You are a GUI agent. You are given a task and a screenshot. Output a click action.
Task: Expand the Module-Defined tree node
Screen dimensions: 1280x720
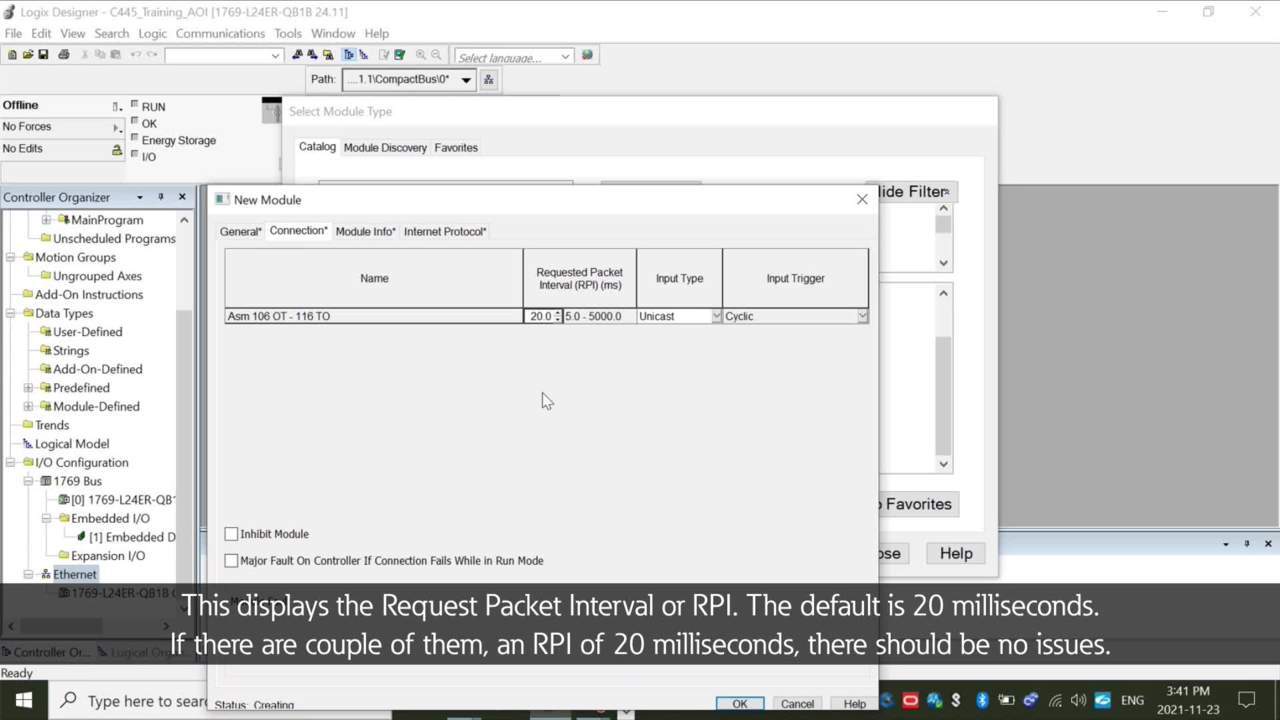click(29, 406)
